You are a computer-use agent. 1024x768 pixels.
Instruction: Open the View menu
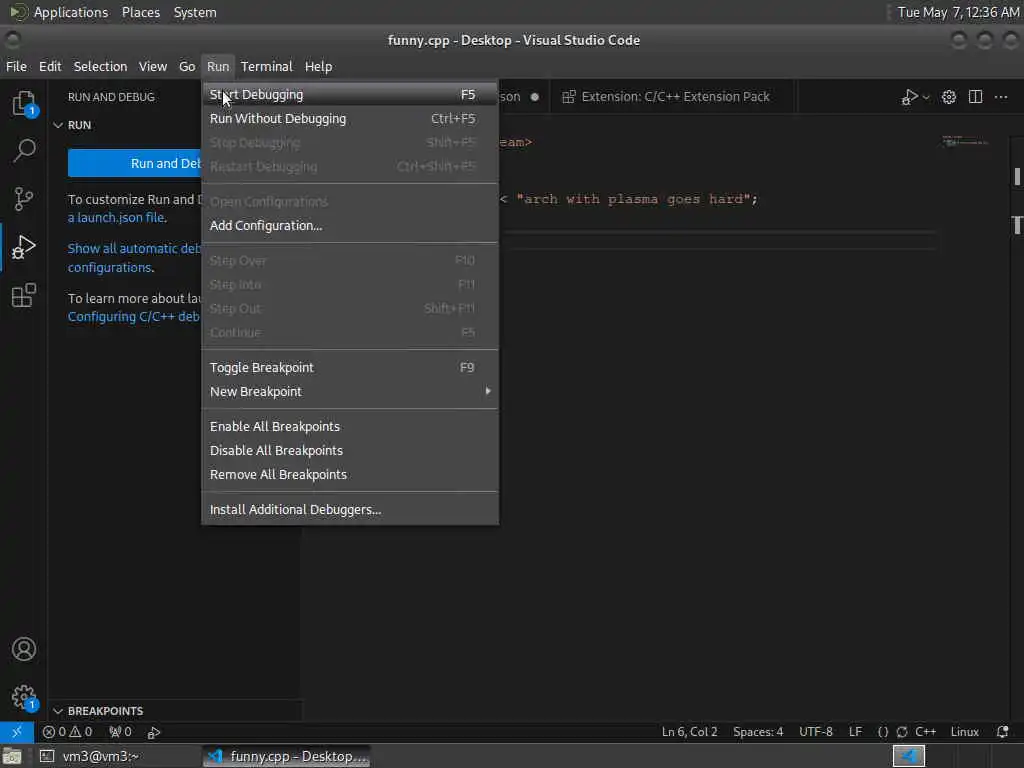(x=152, y=66)
